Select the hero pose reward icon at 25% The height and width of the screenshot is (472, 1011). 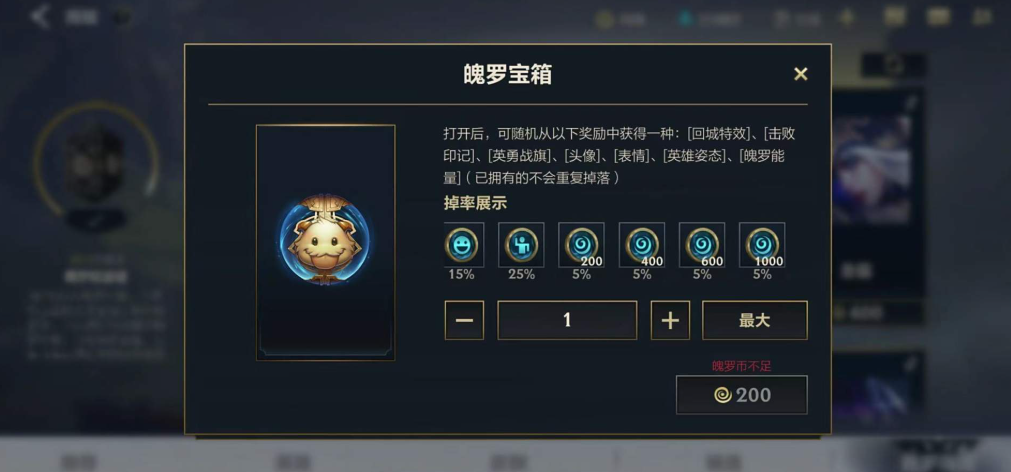click(x=521, y=244)
